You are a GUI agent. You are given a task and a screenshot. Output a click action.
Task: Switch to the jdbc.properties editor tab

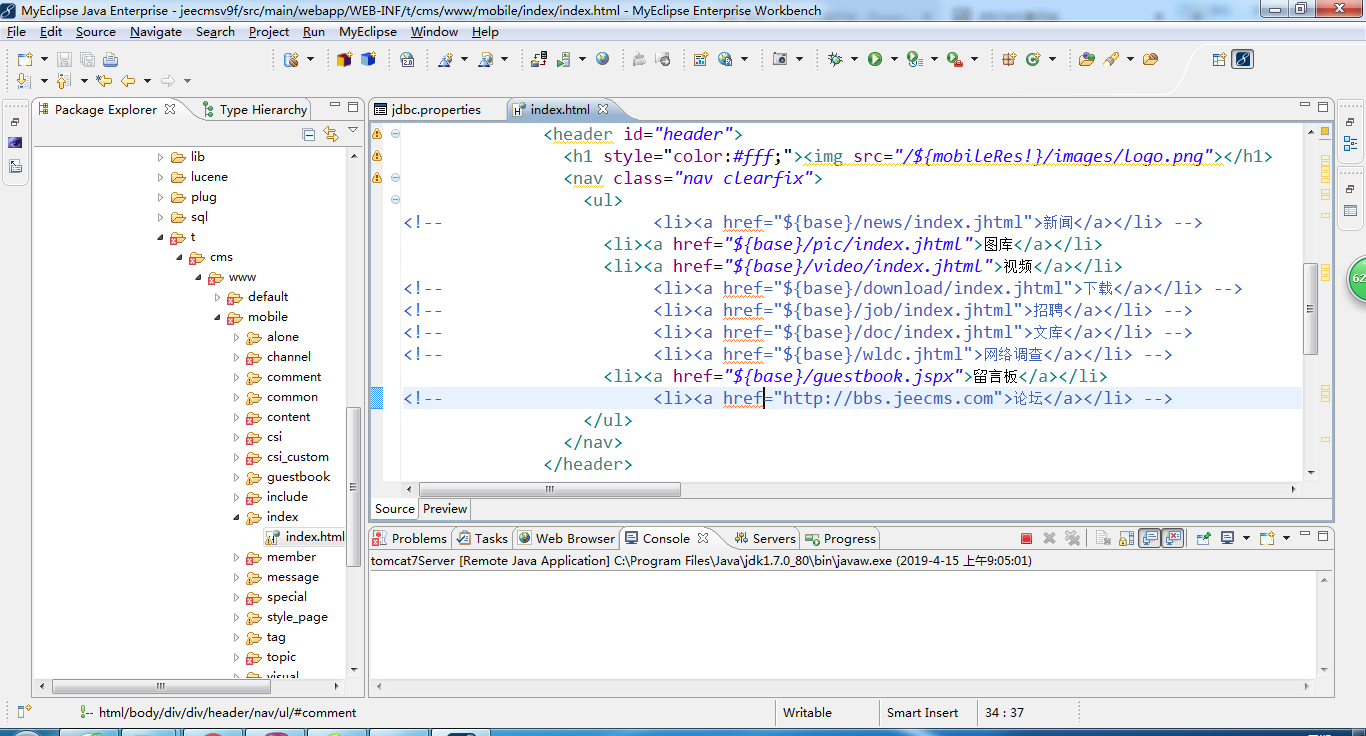(x=435, y=110)
